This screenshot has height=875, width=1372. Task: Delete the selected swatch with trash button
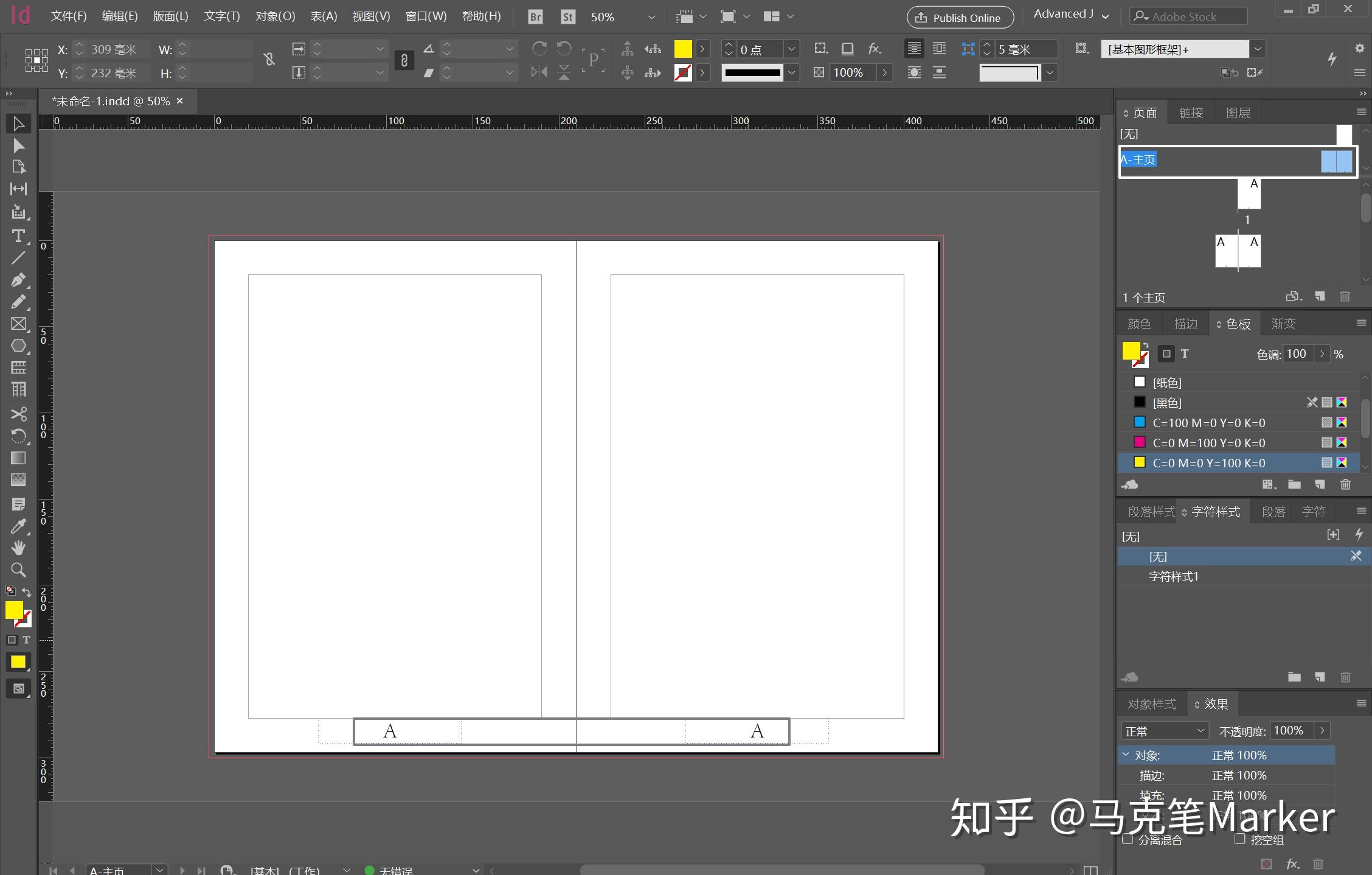(x=1345, y=484)
